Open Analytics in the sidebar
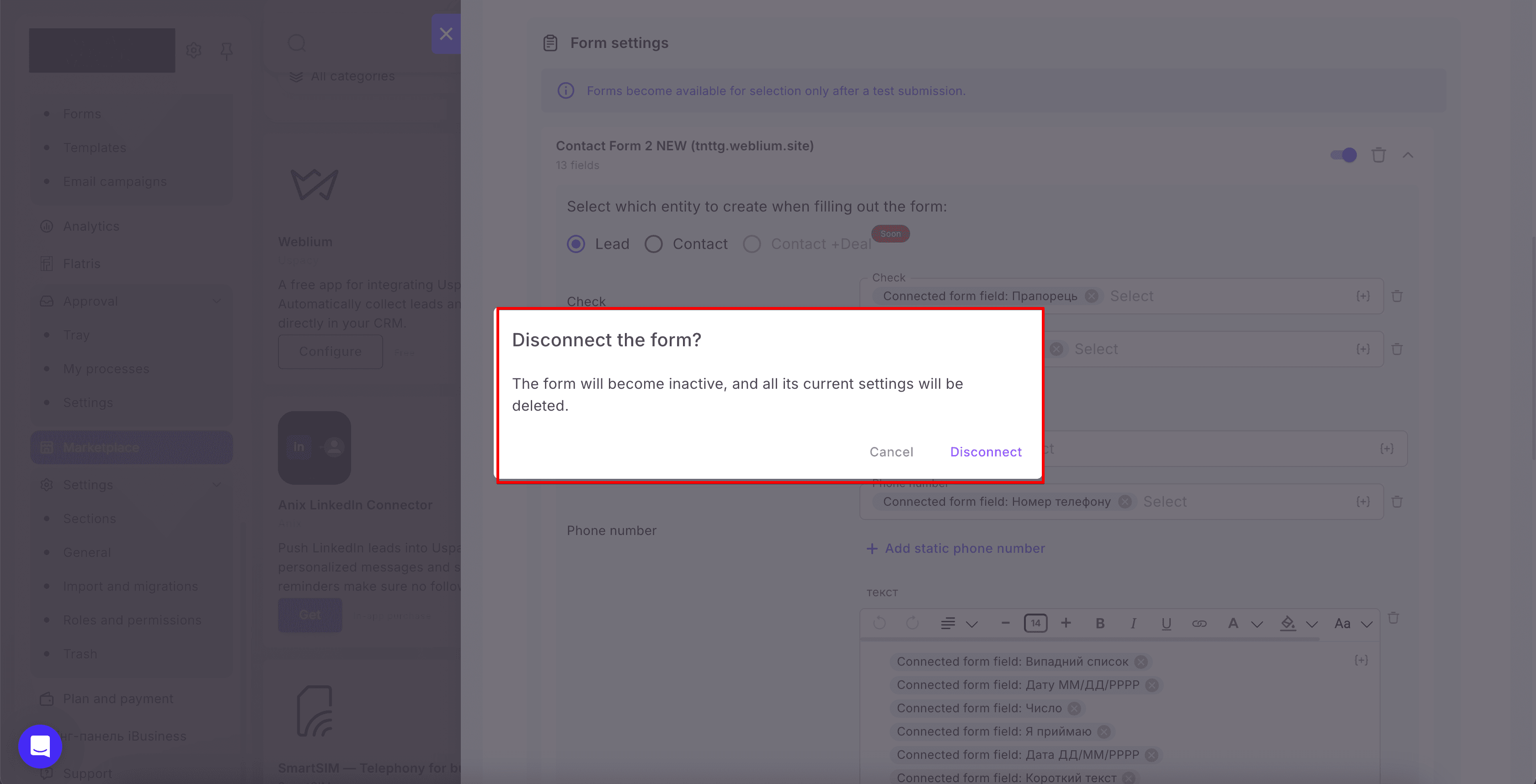 click(91, 227)
